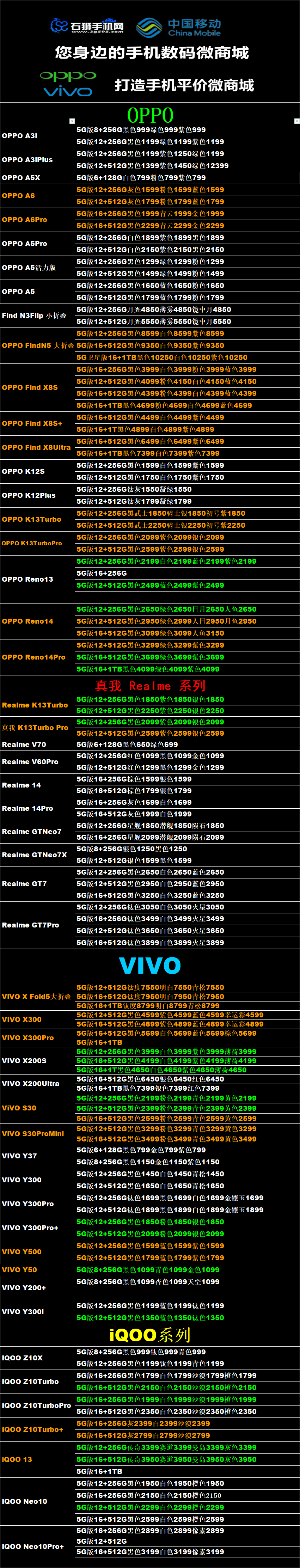
Task: Select the iQOO系列 section header
Action: pos(150,1335)
